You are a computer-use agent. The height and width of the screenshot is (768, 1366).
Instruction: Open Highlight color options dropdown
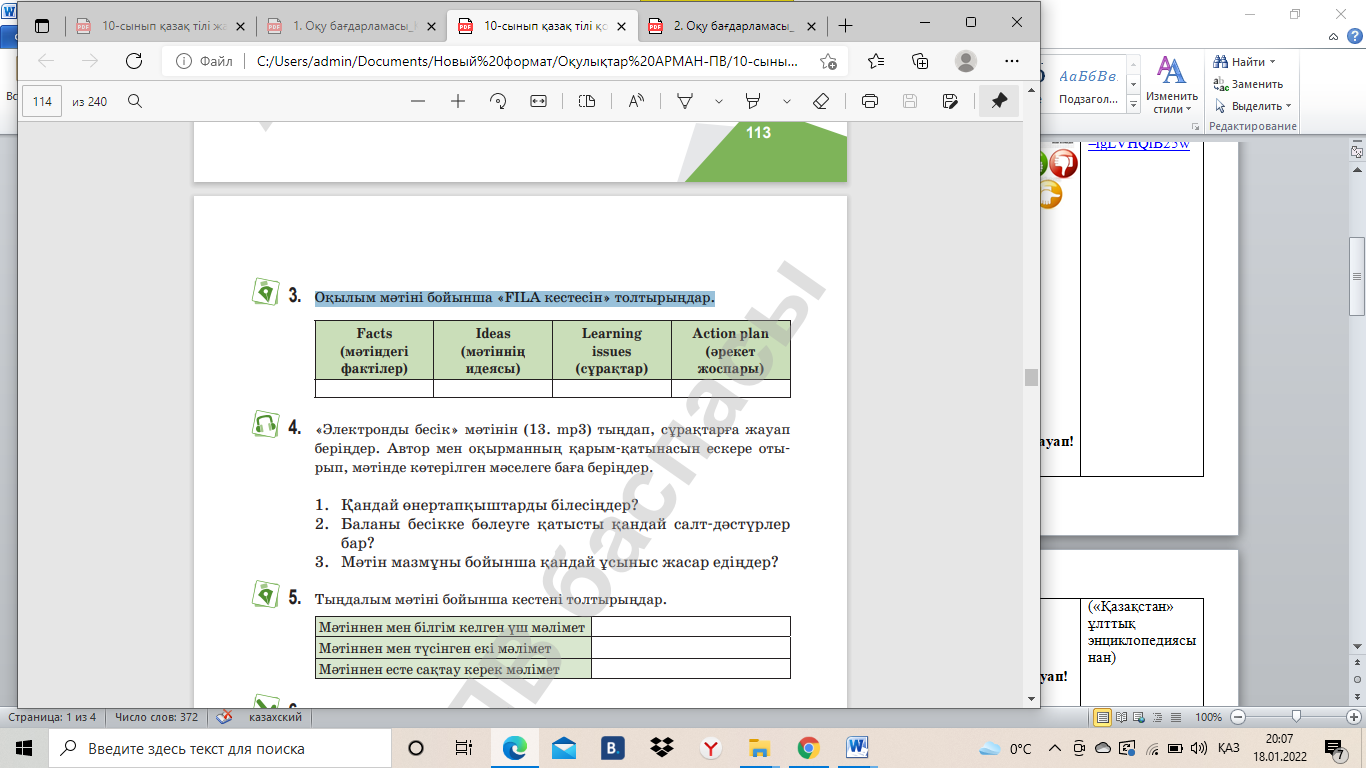coord(786,101)
